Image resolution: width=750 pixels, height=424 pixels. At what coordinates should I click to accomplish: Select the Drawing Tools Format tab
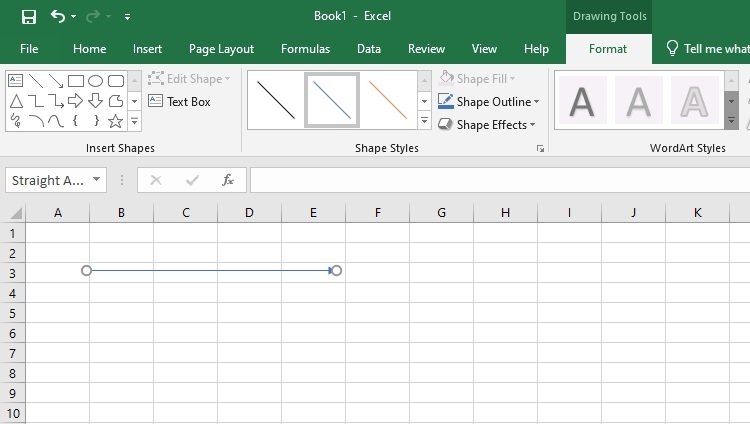pos(608,49)
